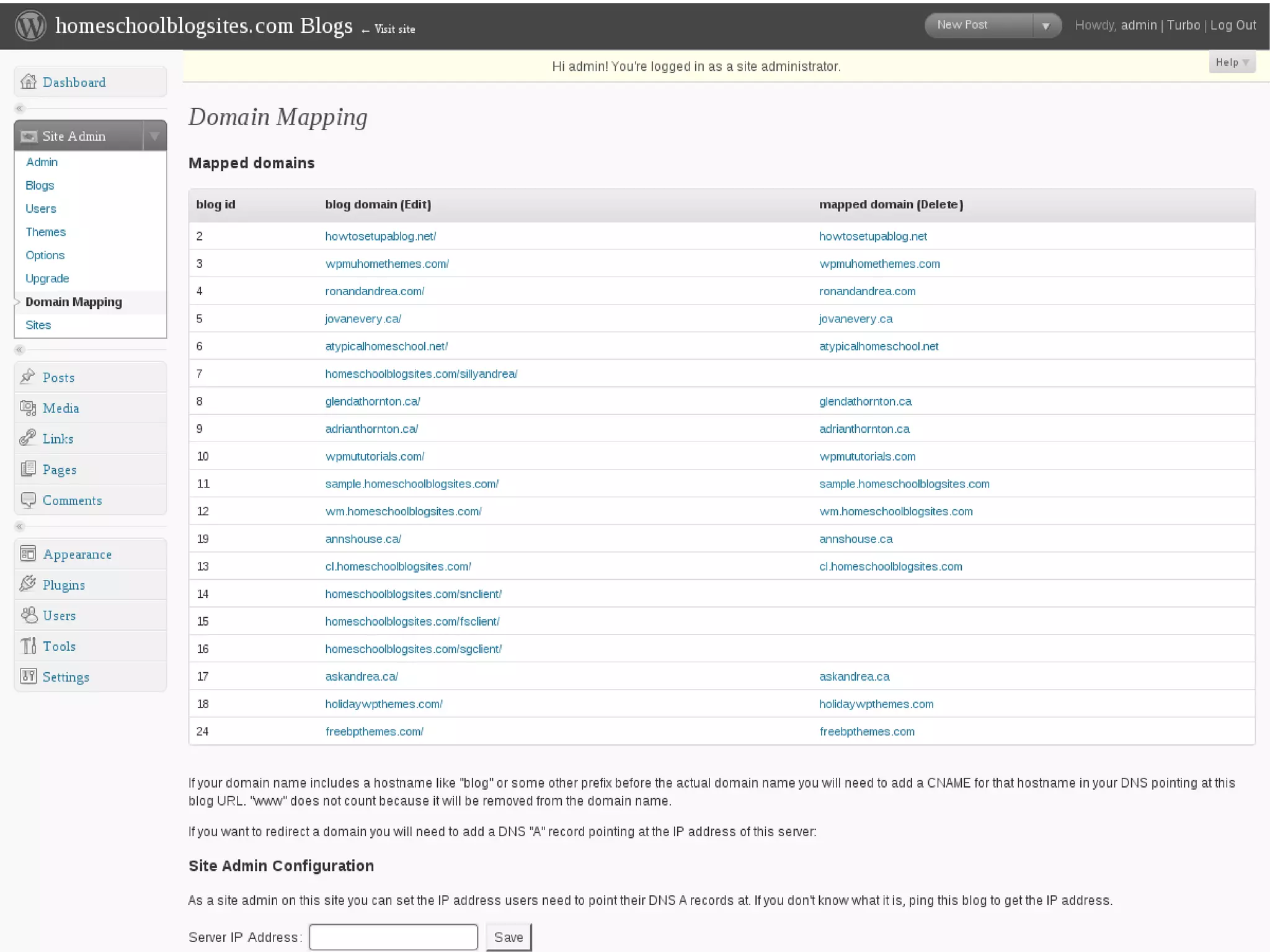The height and width of the screenshot is (952, 1270).
Task: Click the Media icon in sidebar
Action: (28, 407)
